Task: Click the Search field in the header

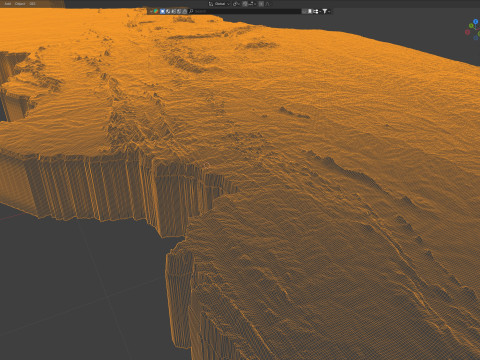Action: (x=245, y=11)
